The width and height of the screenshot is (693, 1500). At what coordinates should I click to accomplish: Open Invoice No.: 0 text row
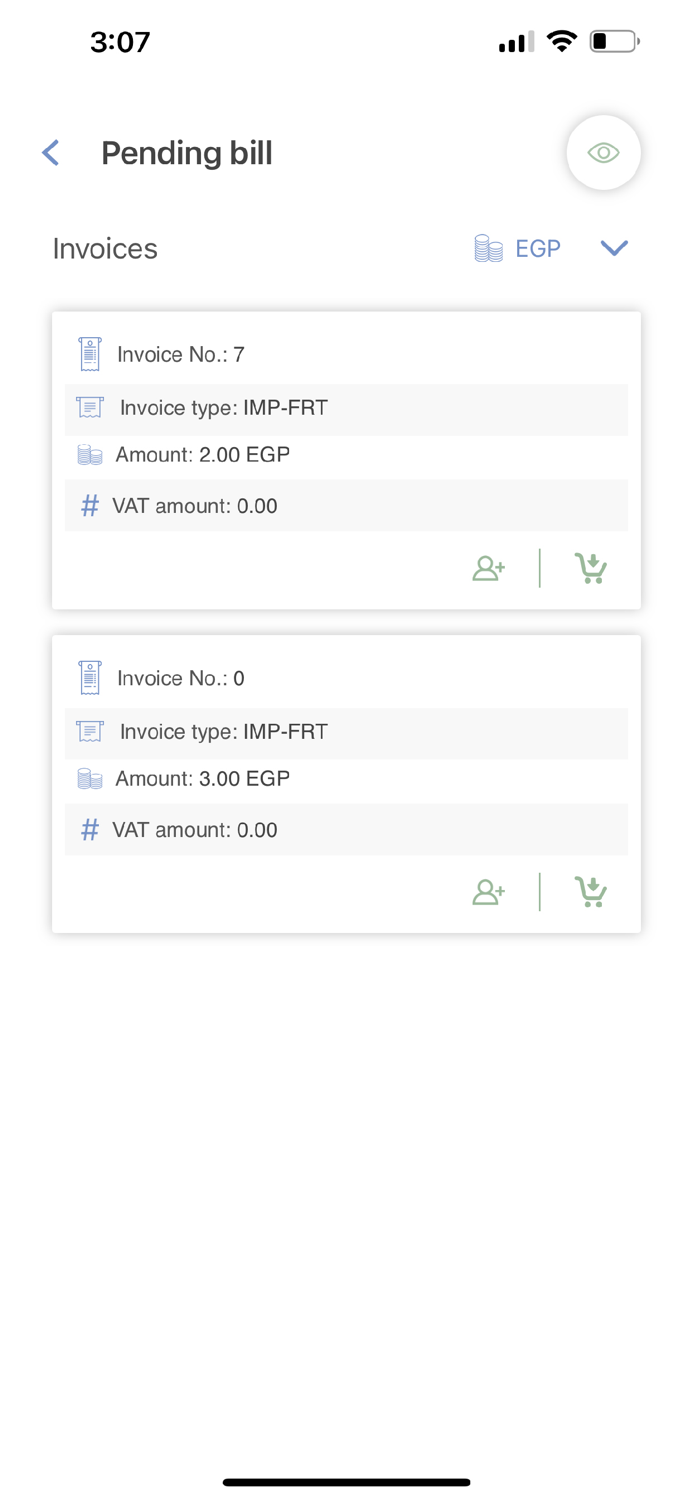pos(181,679)
